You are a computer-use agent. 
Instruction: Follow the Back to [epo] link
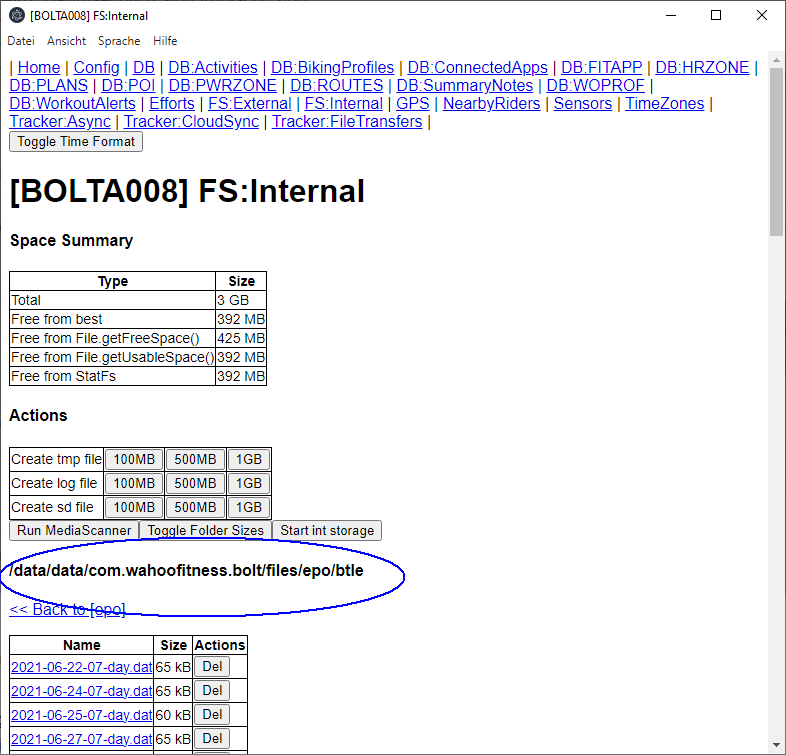tap(67, 610)
